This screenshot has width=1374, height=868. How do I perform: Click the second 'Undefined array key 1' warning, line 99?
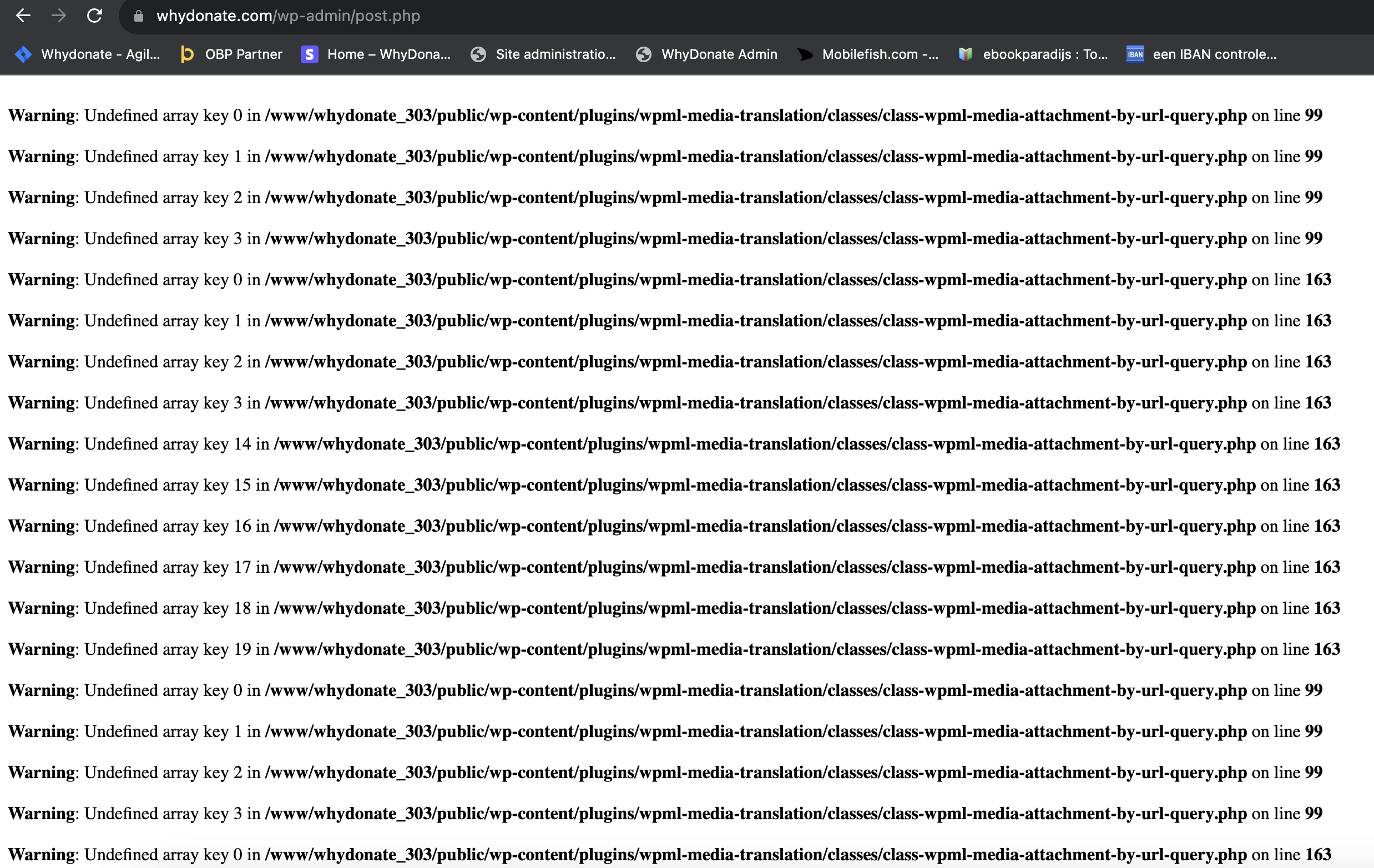tap(665, 731)
